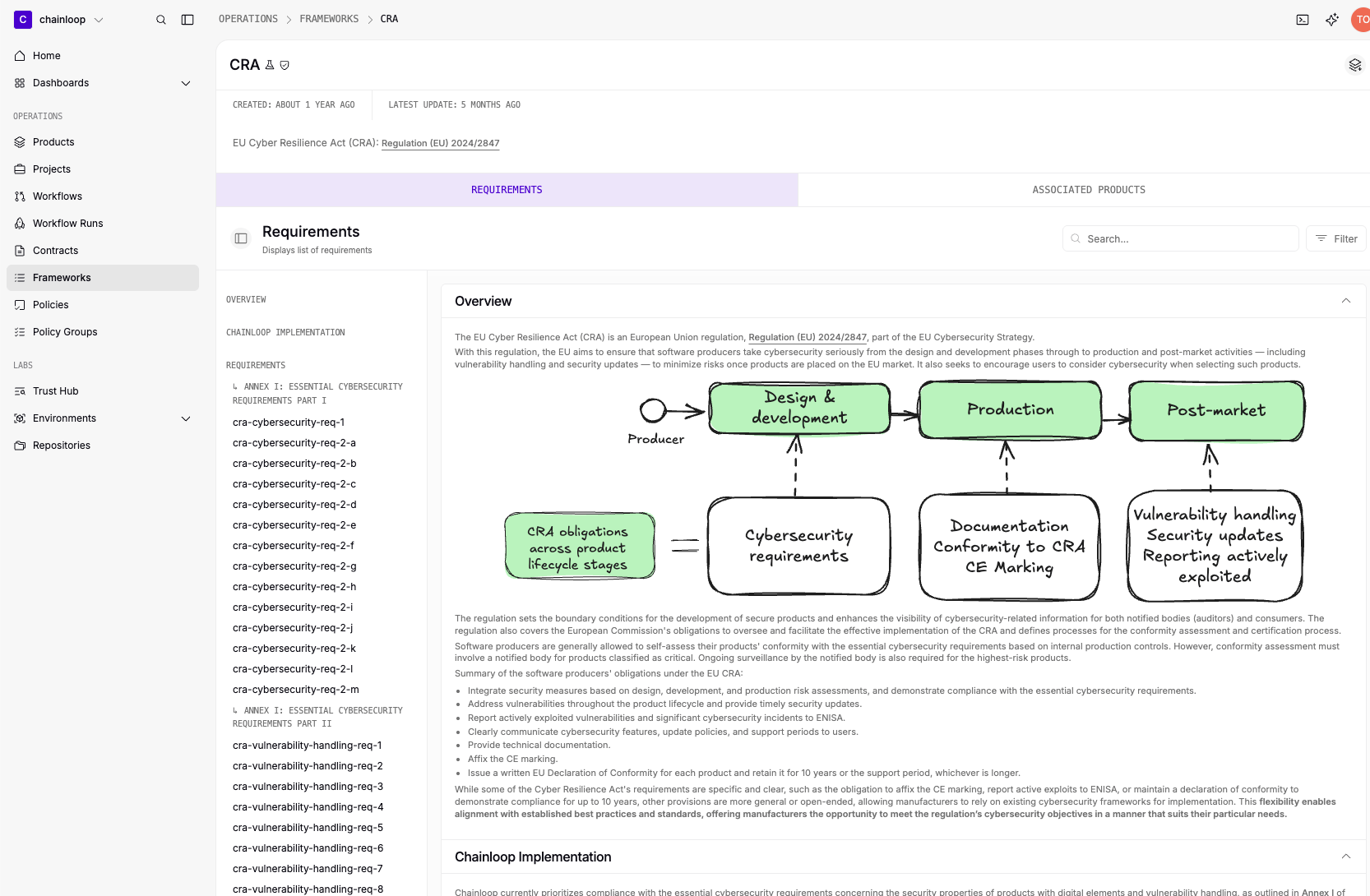Image resolution: width=1370 pixels, height=896 pixels.
Task: Focus the requirements Search field
Action: 1180,238
